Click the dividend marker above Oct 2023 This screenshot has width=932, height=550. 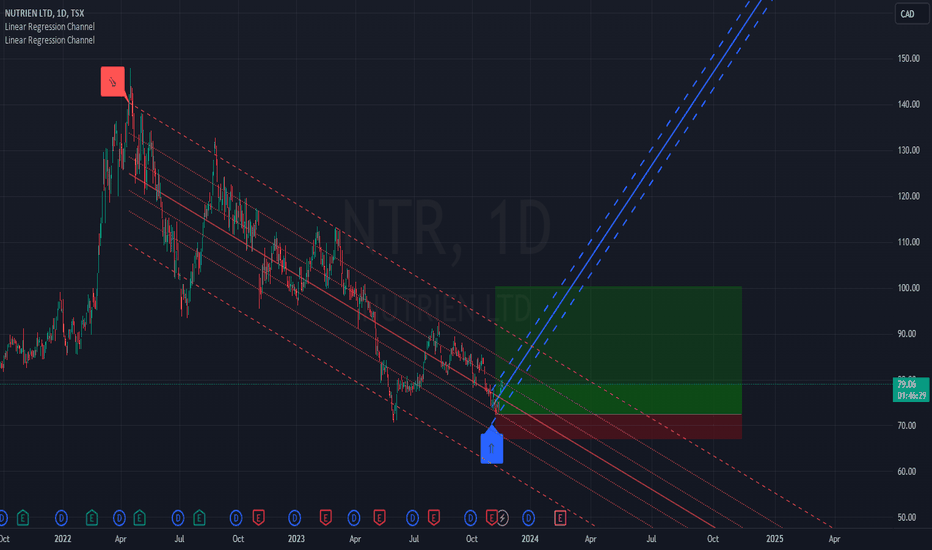[x=470, y=518]
